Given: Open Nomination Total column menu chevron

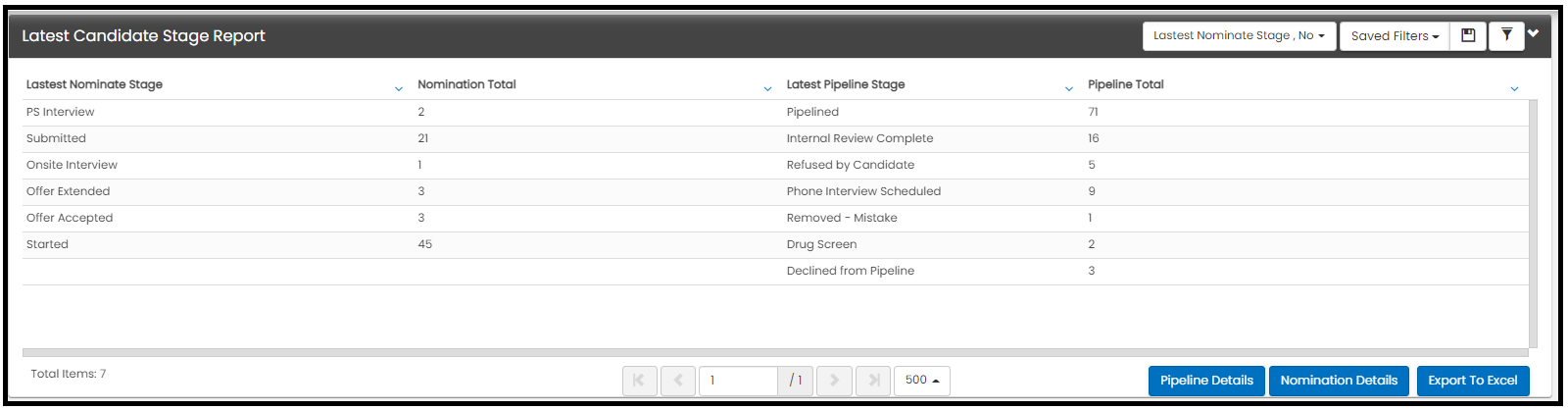Looking at the screenshot, I should [767, 88].
